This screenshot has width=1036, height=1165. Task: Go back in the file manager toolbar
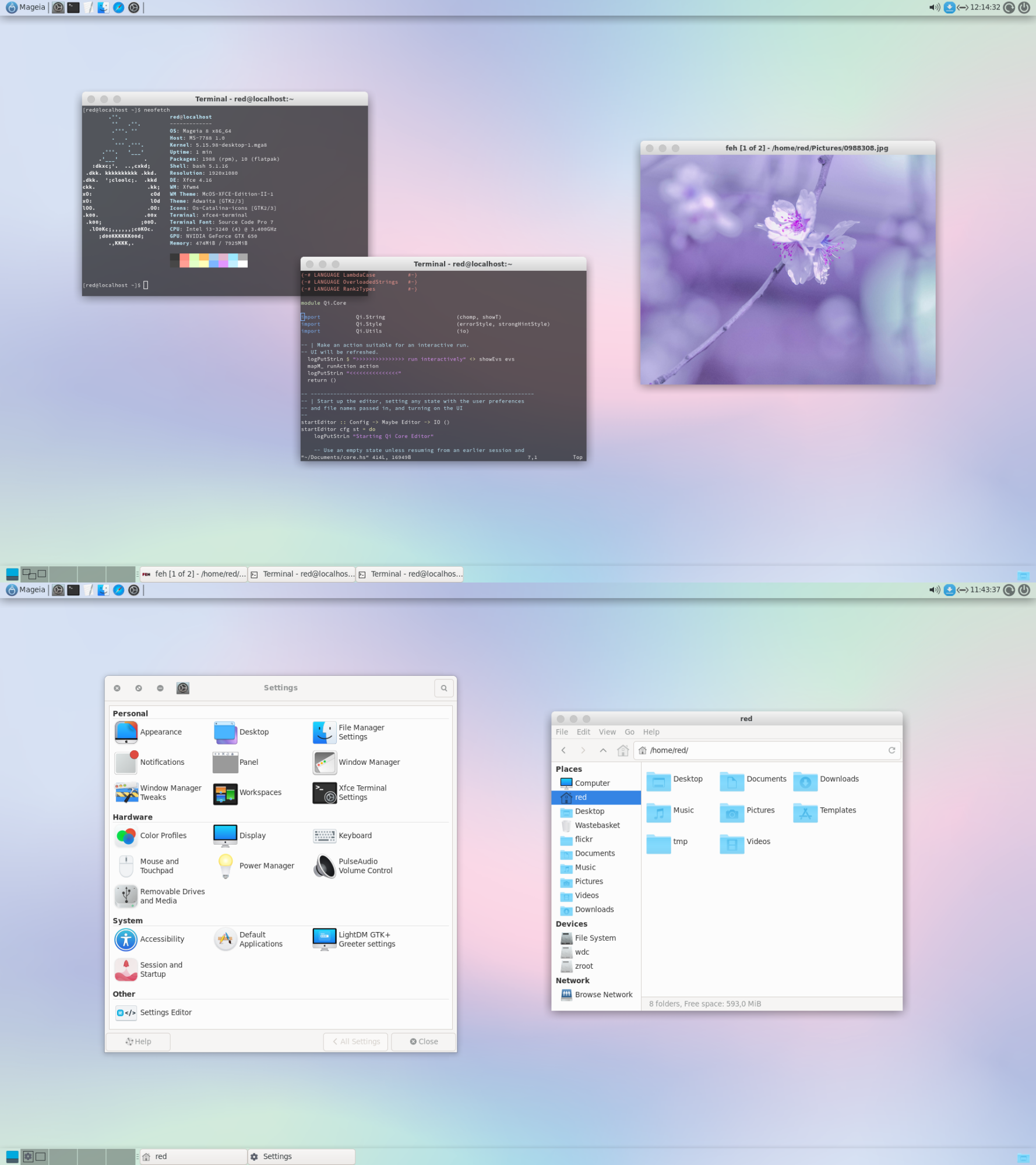coord(563,751)
